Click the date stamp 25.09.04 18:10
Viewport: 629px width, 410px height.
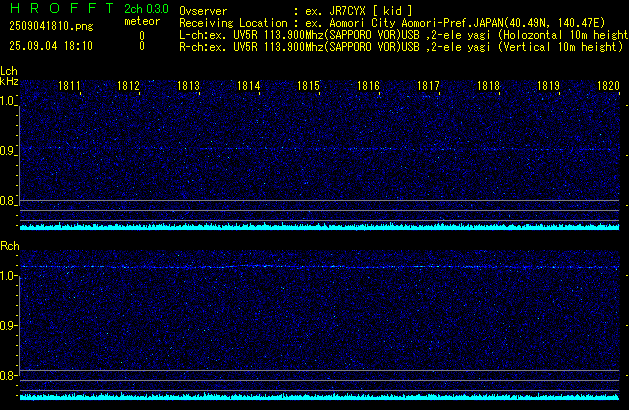[51, 46]
